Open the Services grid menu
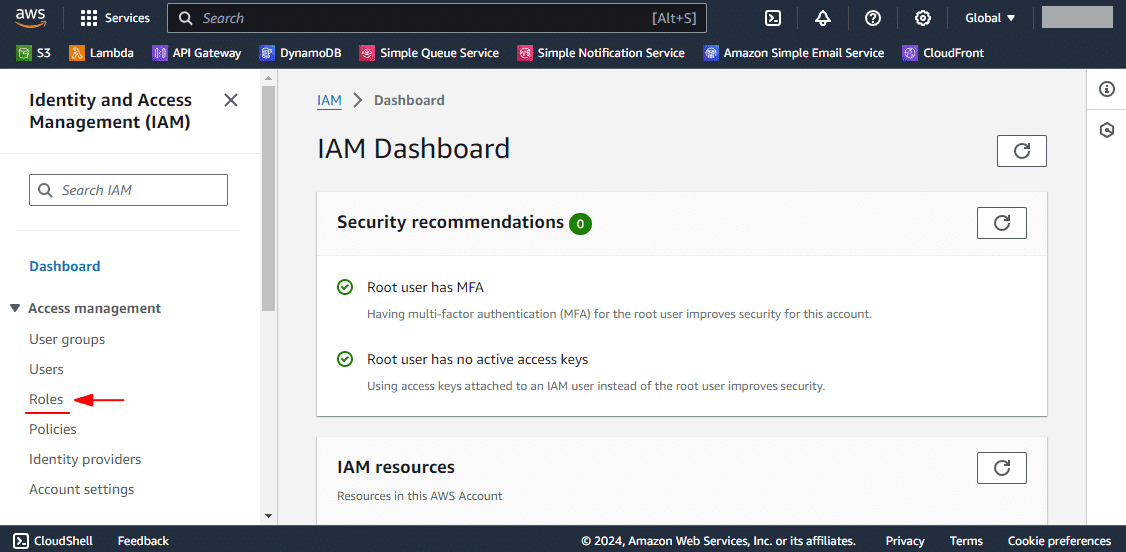The image size is (1126, 552). pos(115,18)
